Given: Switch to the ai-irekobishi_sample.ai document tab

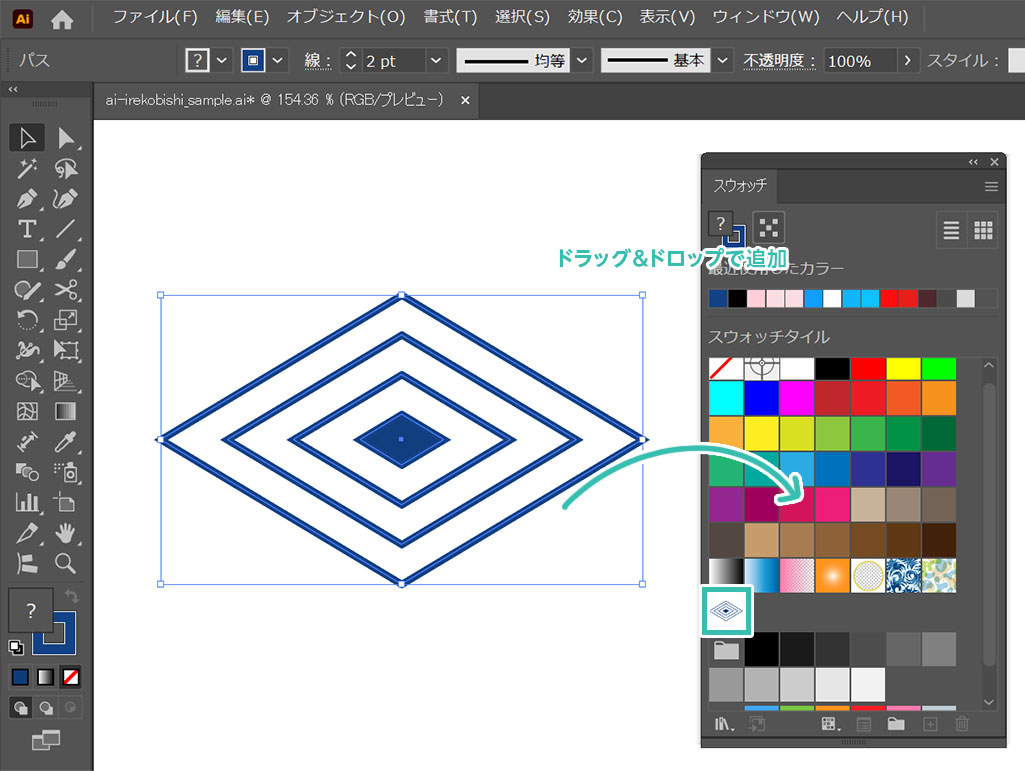Looking at the screenshot, I should [274, 101].
